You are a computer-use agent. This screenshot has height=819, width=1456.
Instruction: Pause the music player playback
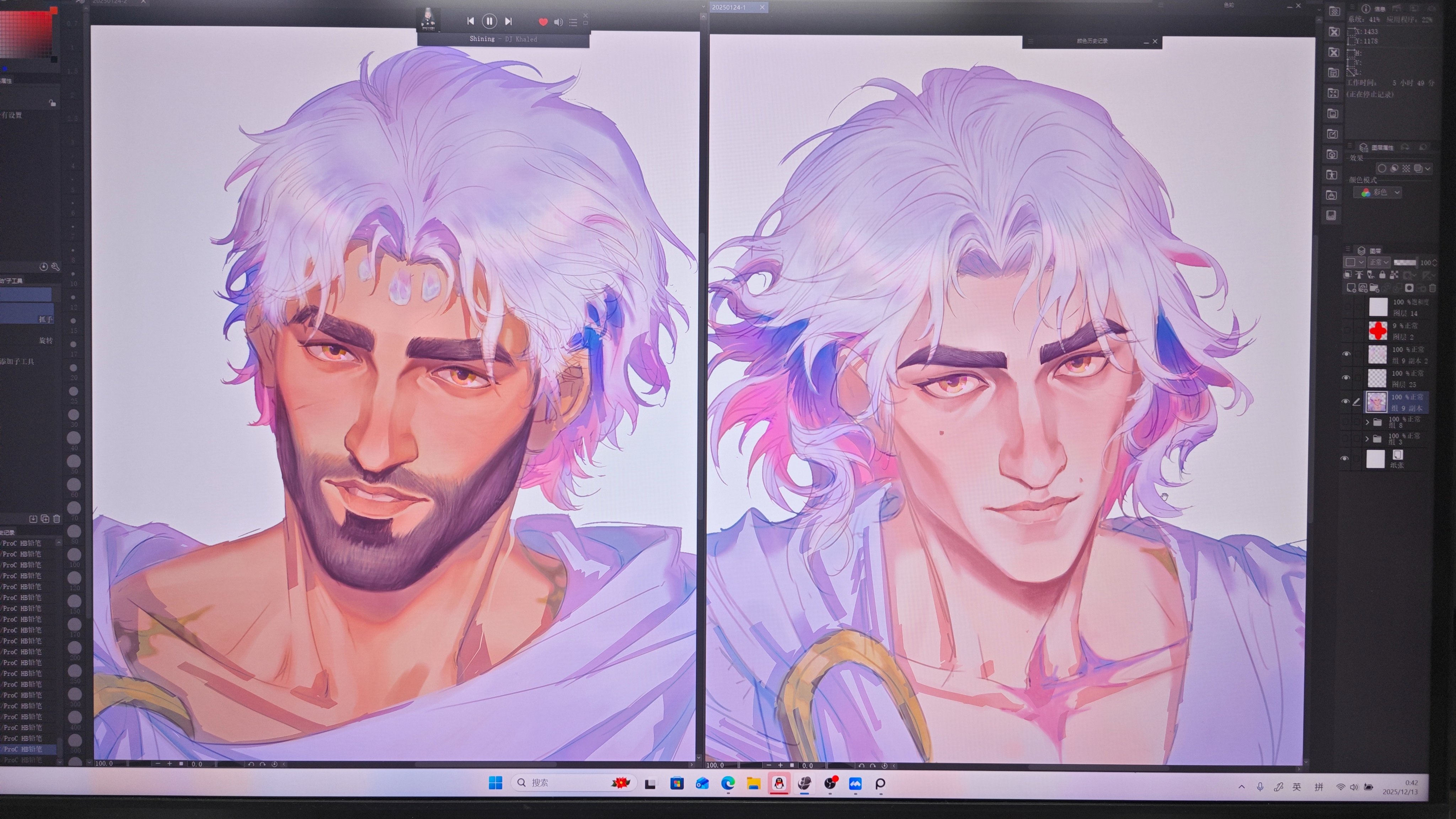coord(489,21)
